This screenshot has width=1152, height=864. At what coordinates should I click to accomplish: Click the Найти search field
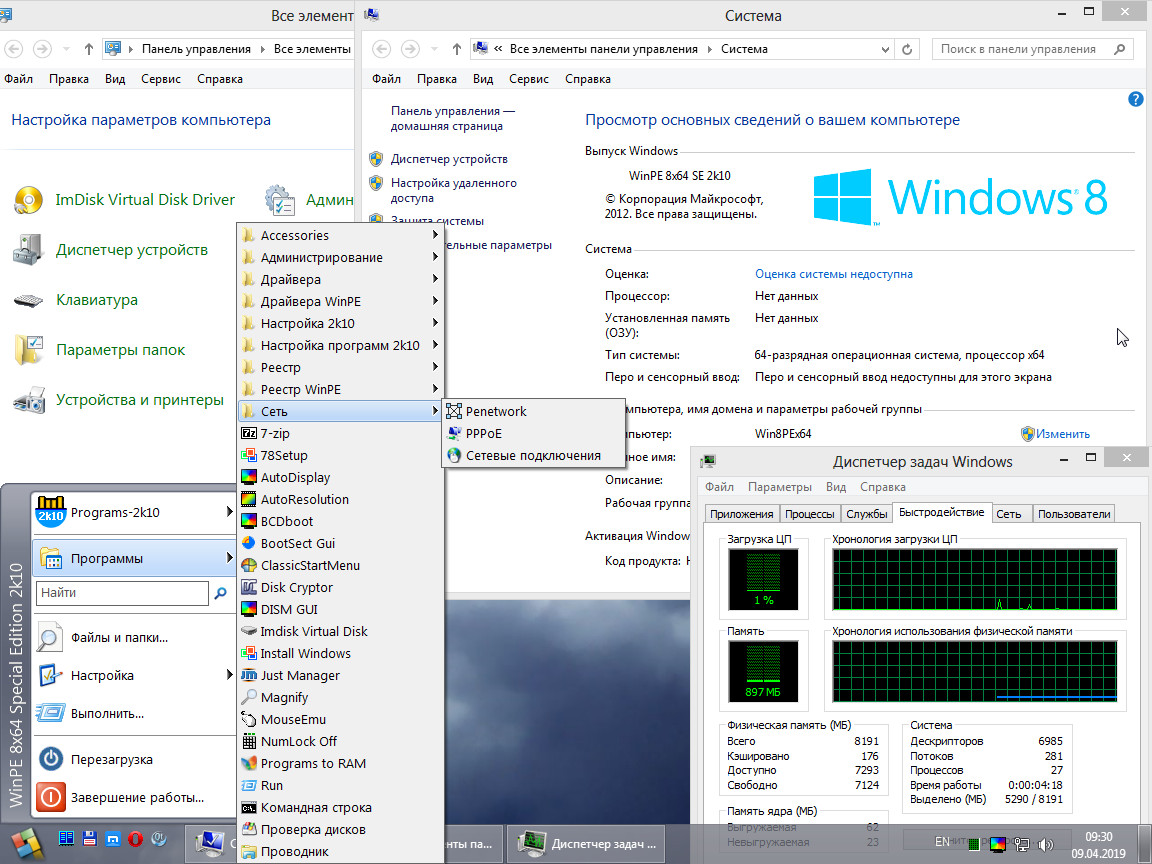120,593
